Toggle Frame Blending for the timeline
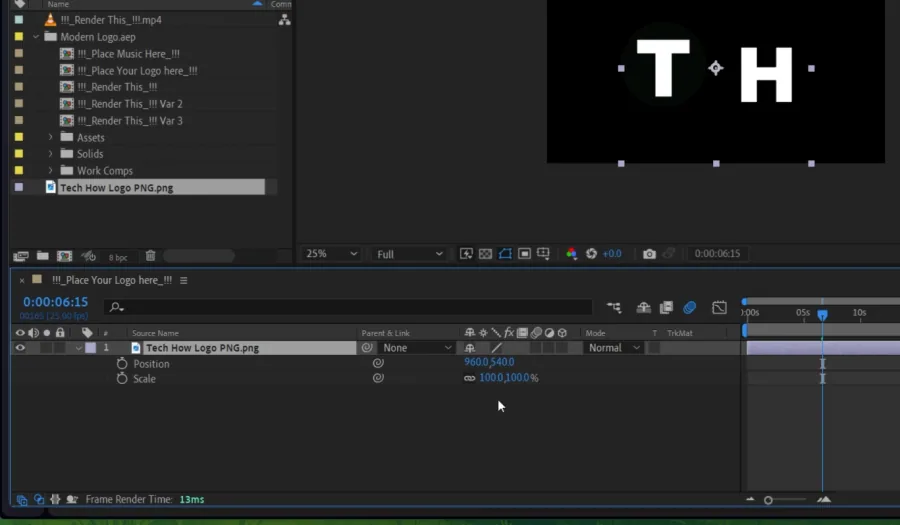The width and height of the screenshot is (900, 525). point(666,308)
